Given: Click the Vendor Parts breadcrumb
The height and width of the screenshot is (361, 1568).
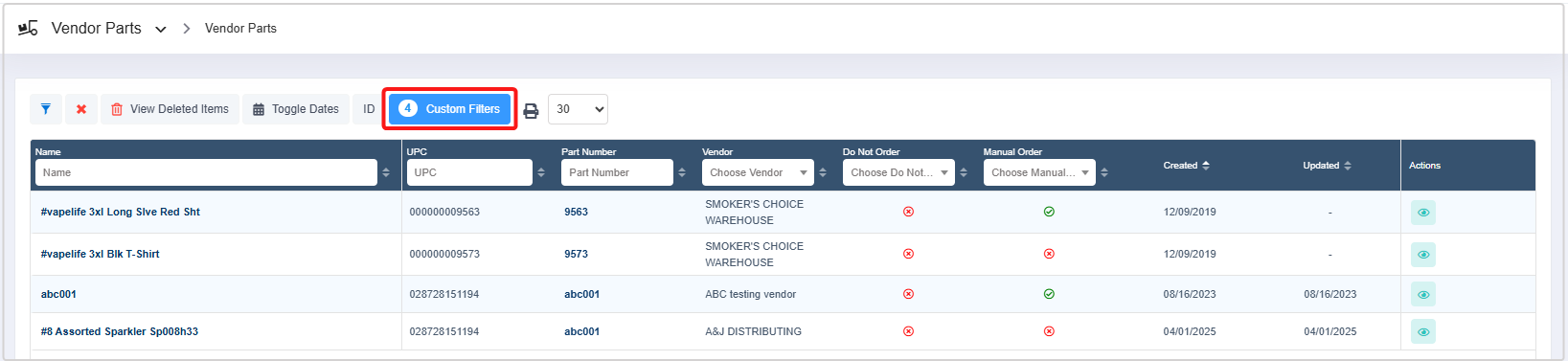Looking at the screenshot, I should [x=240, y=29].
